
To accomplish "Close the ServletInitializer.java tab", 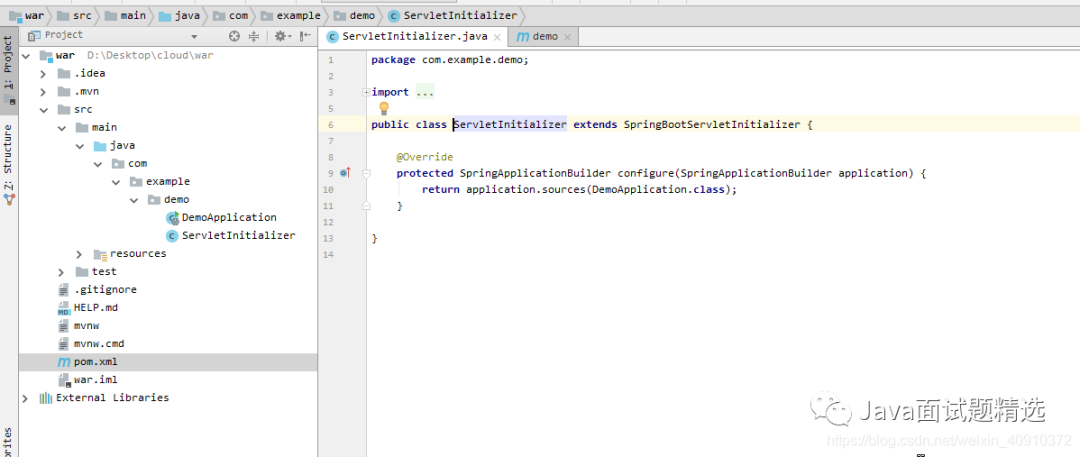I will (x=498, y=37).
